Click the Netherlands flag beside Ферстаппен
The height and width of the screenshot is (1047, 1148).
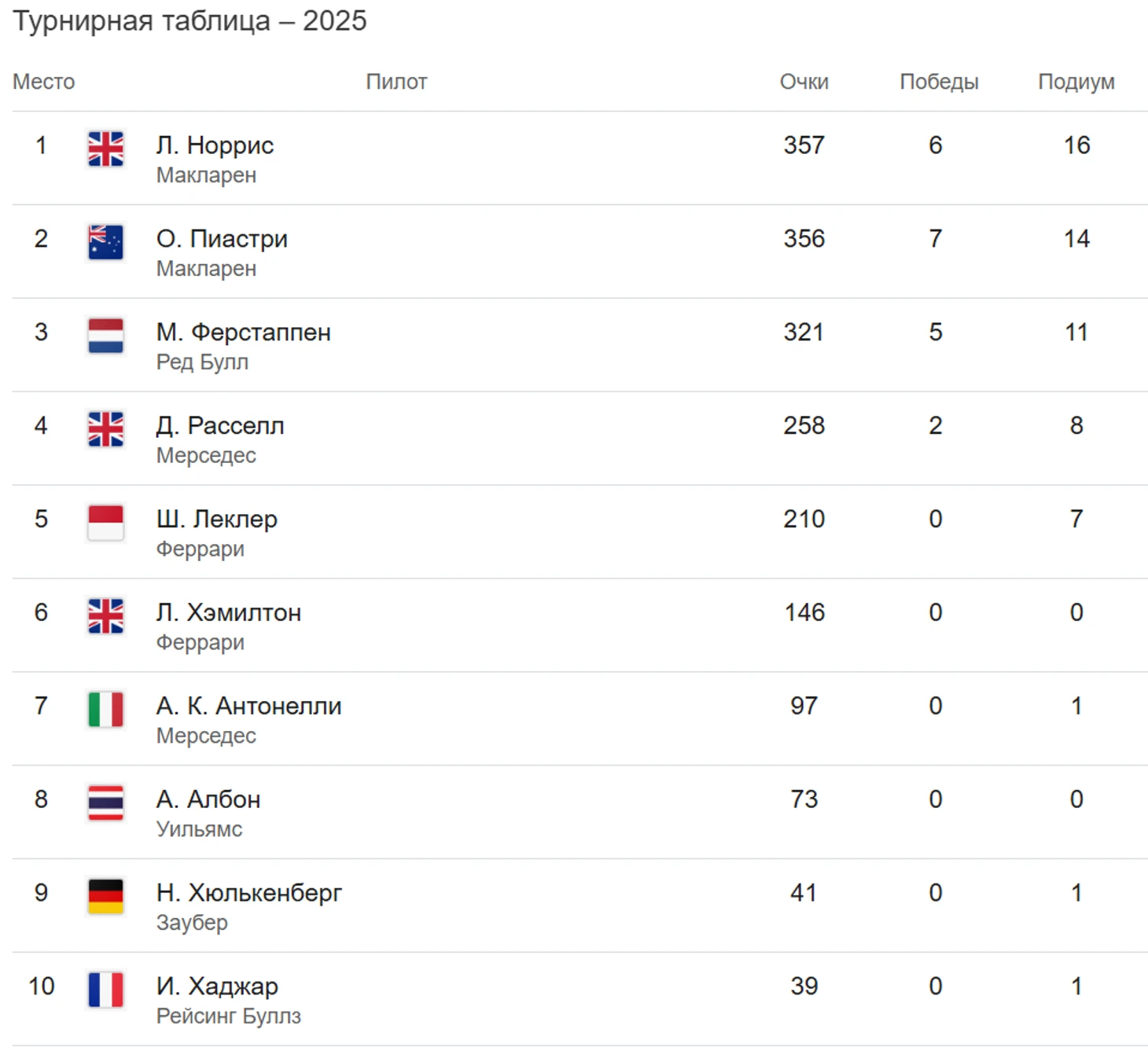tap(105, 336)
